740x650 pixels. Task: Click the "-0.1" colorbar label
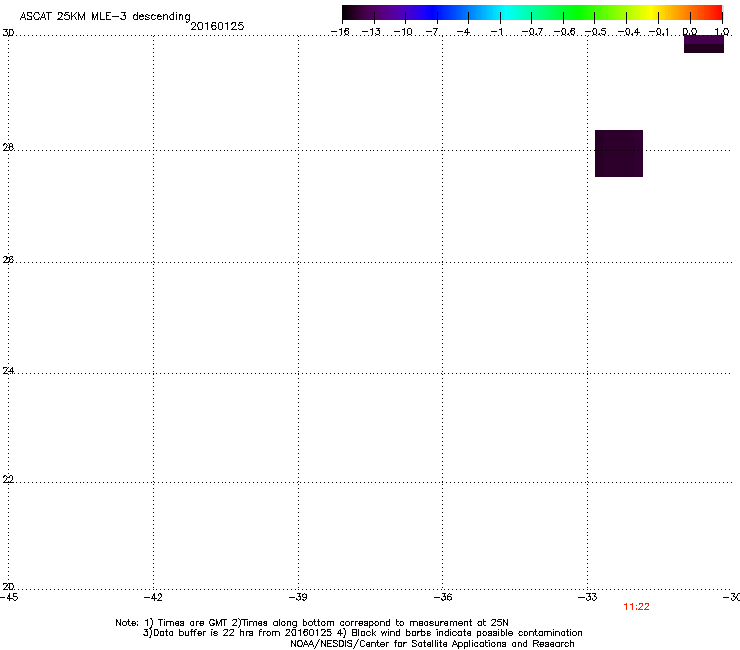click(659, 32)
